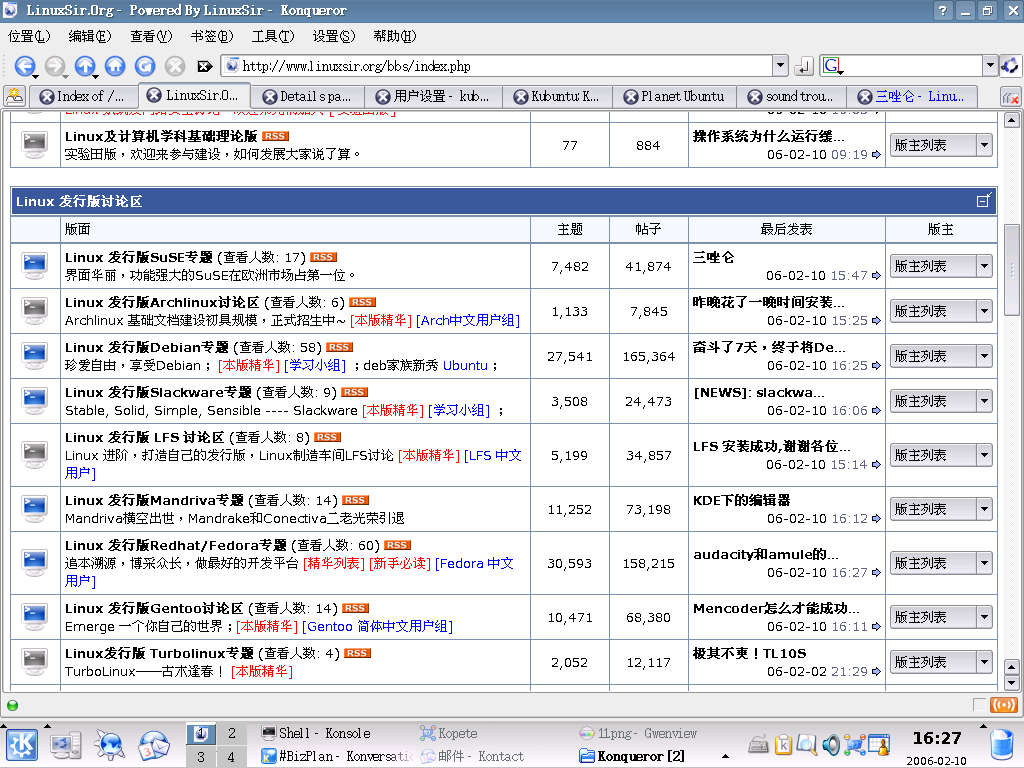Close the current tab using right-corner button
The height and width of the screenshot is (768, 1024).
point(1010,97)
